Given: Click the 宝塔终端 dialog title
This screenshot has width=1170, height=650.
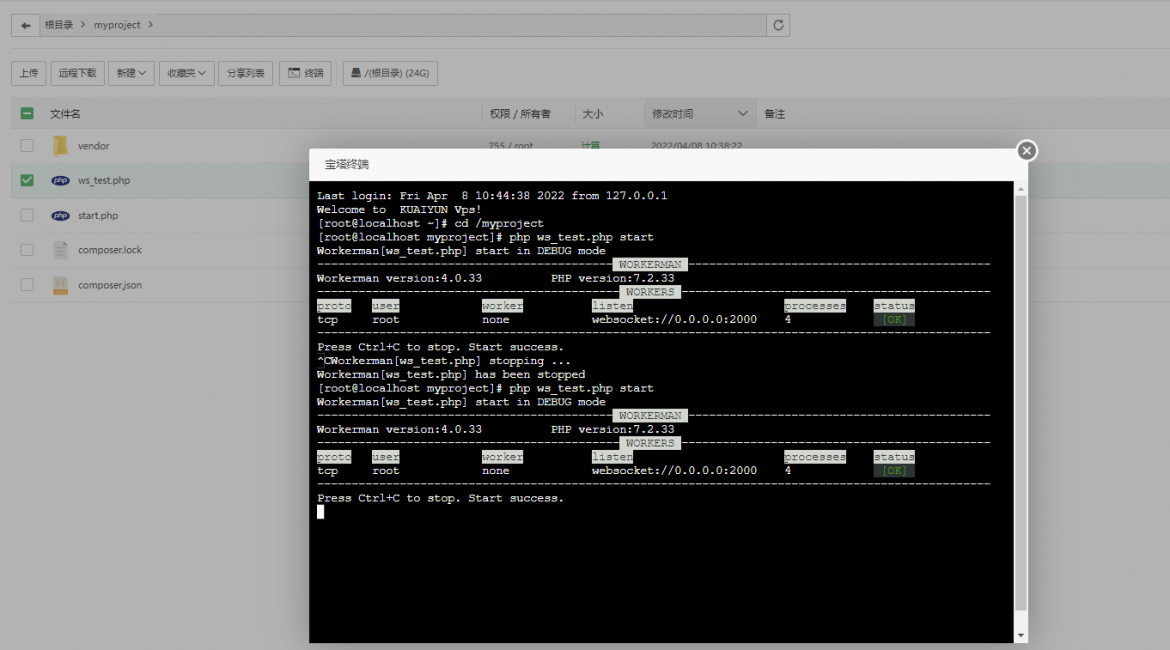Looking at the screenshot, I should coord(347,164).
